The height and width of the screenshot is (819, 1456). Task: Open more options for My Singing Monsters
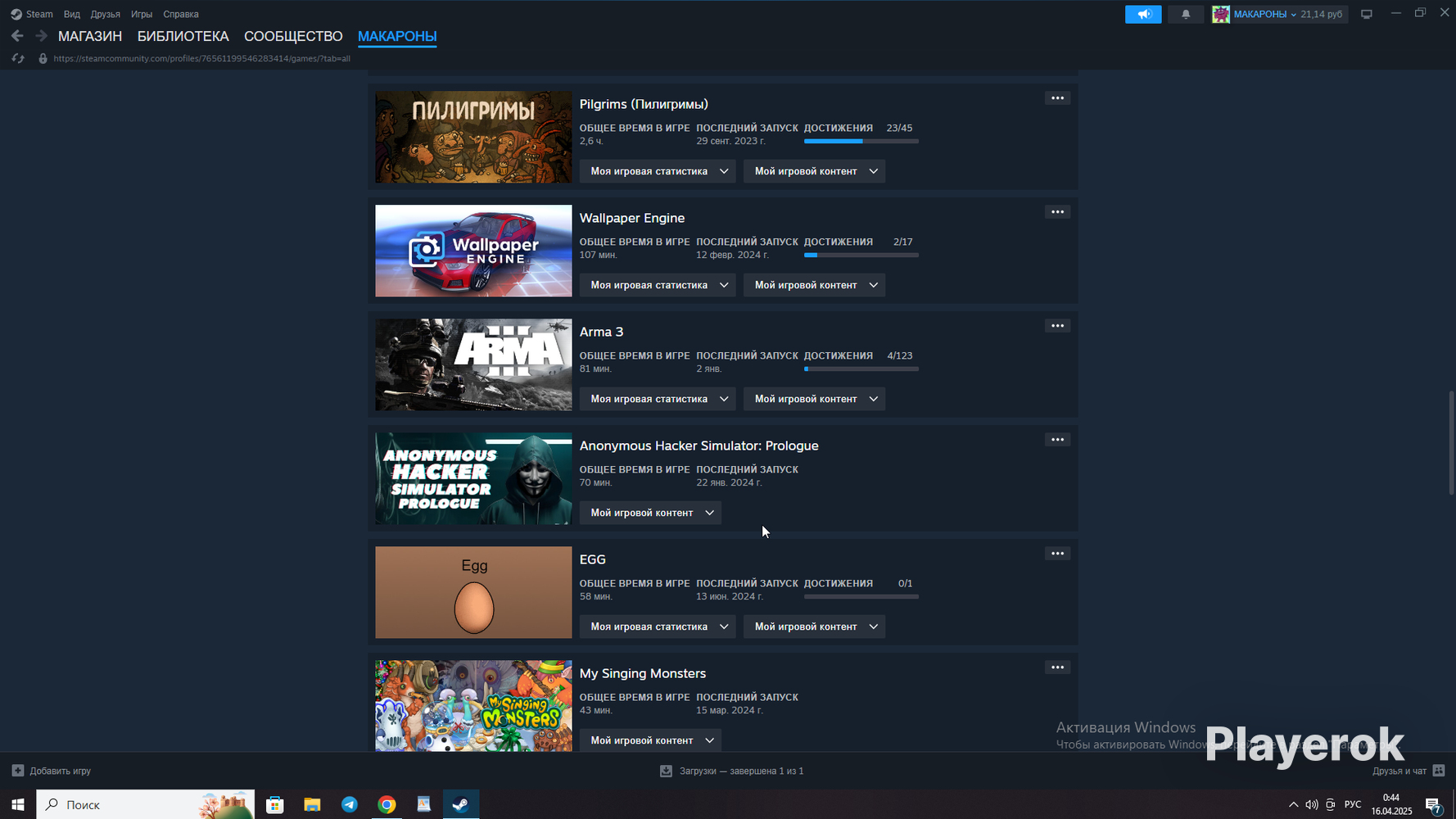(x=1057, y=667)
